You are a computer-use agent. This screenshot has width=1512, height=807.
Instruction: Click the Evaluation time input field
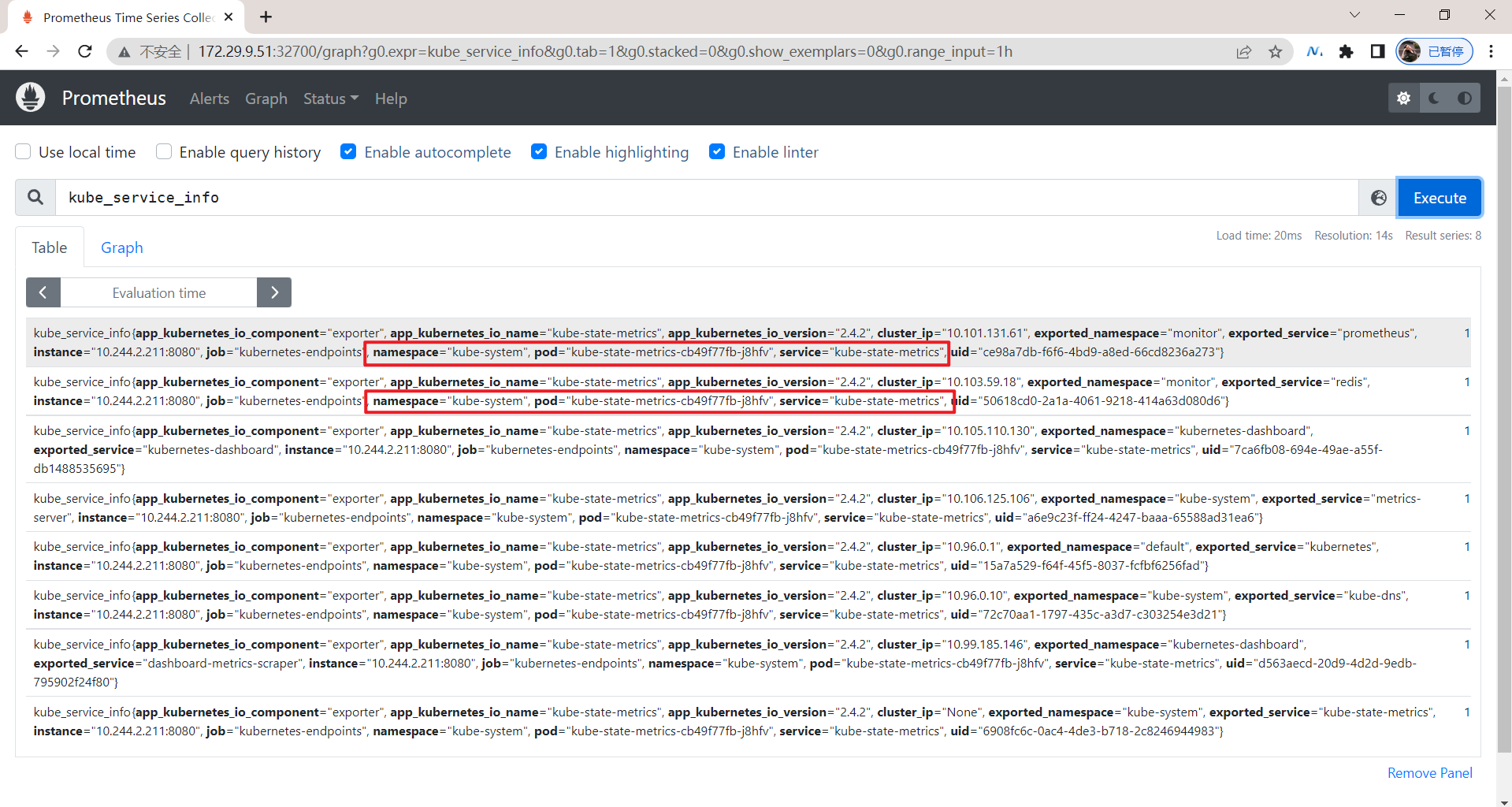tap(159, 292)
